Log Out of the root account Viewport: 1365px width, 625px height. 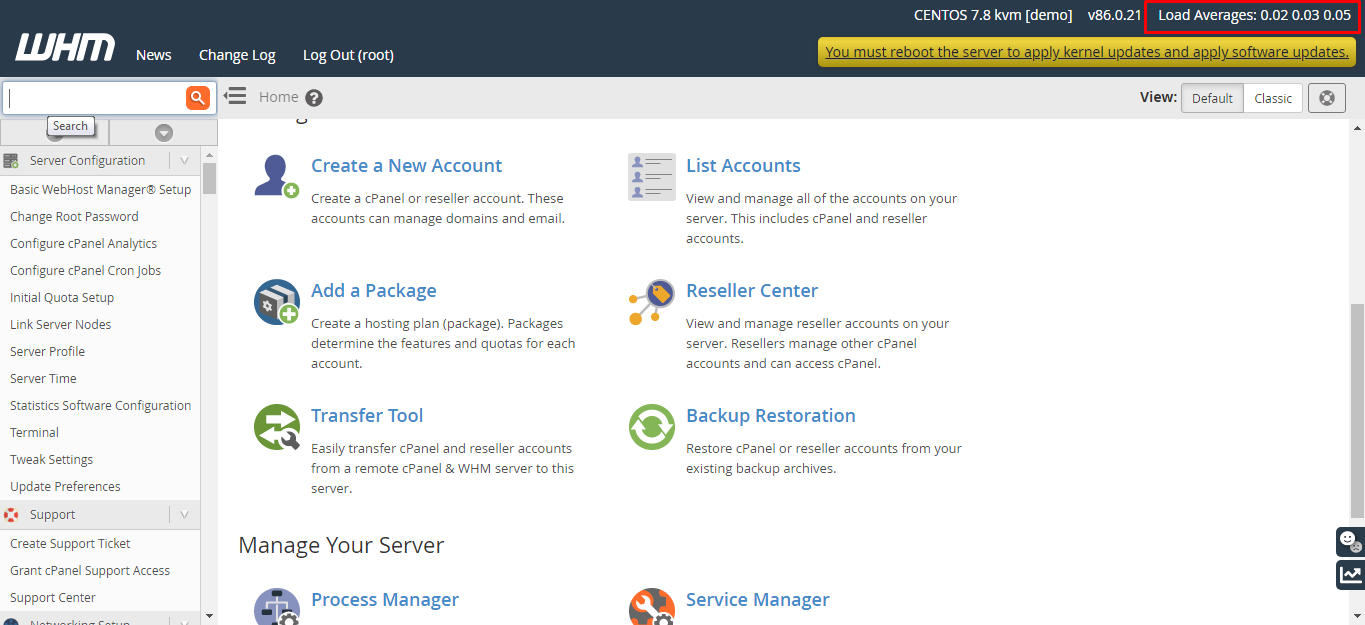tap(348, 55)
